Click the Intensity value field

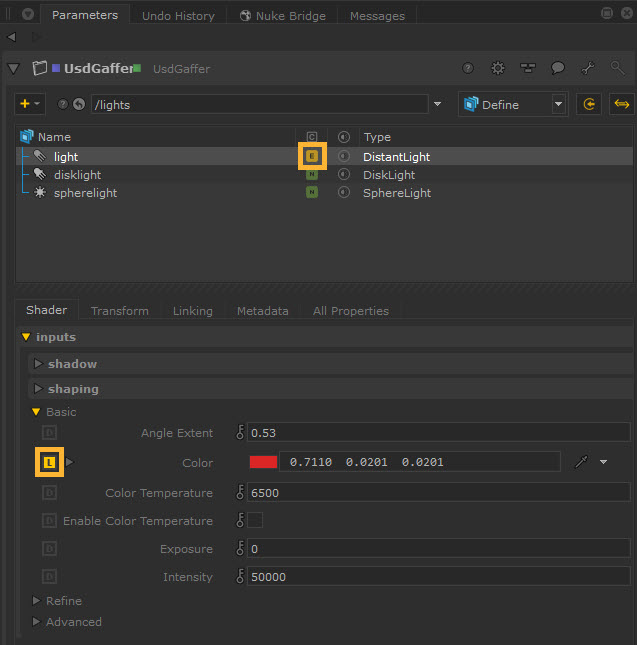tap(438, 577)
